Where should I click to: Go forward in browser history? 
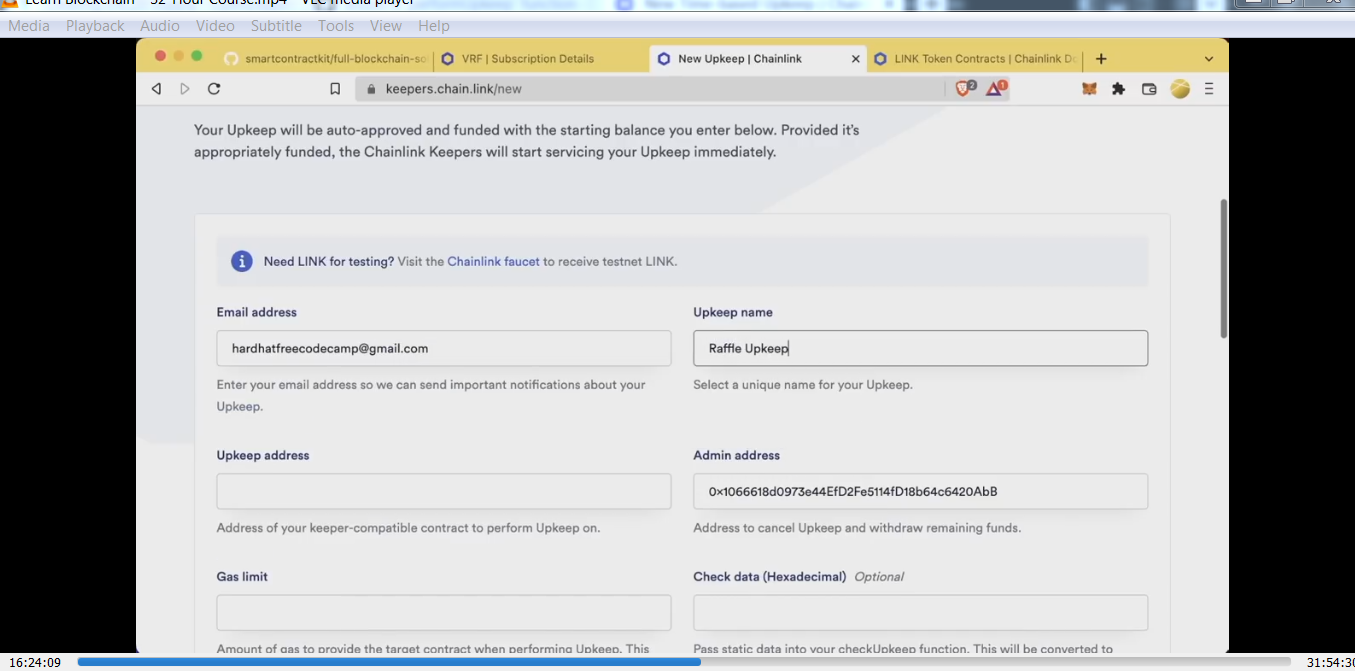185,89
